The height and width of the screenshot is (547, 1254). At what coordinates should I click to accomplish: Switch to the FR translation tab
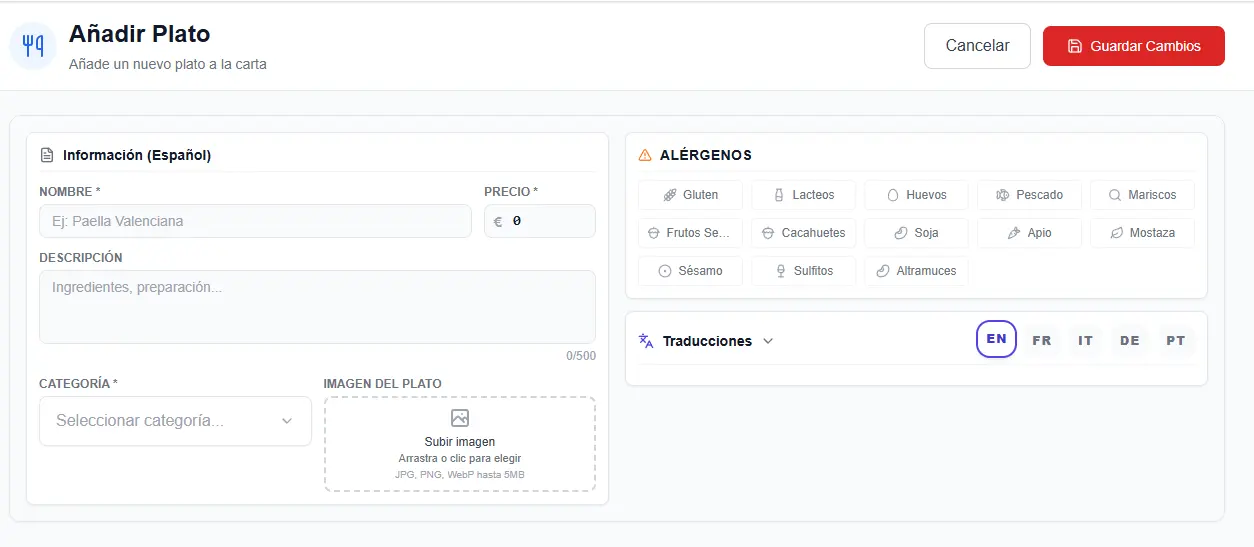pos(1042,341)
